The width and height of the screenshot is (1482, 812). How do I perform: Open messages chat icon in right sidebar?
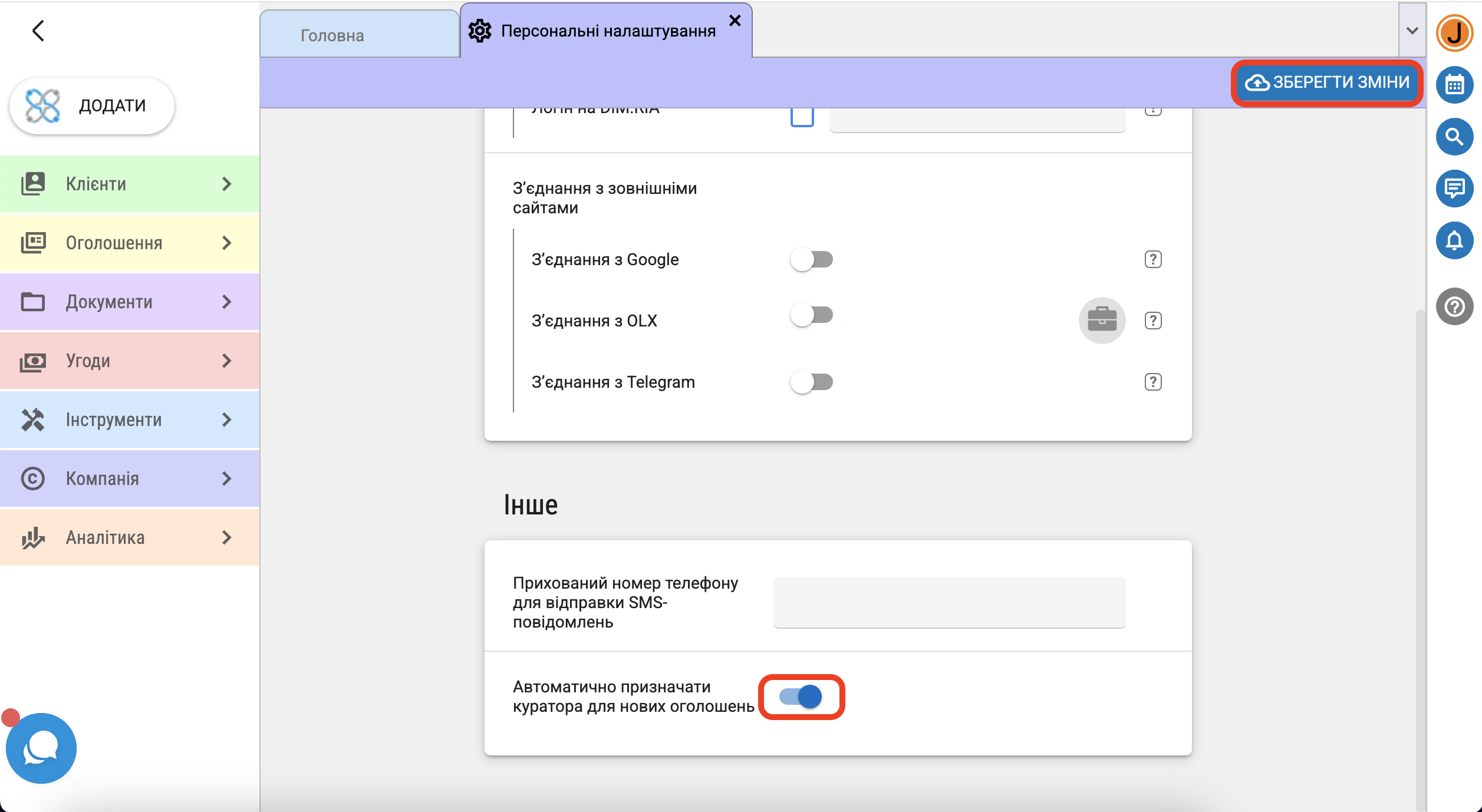coord(1454,189)
